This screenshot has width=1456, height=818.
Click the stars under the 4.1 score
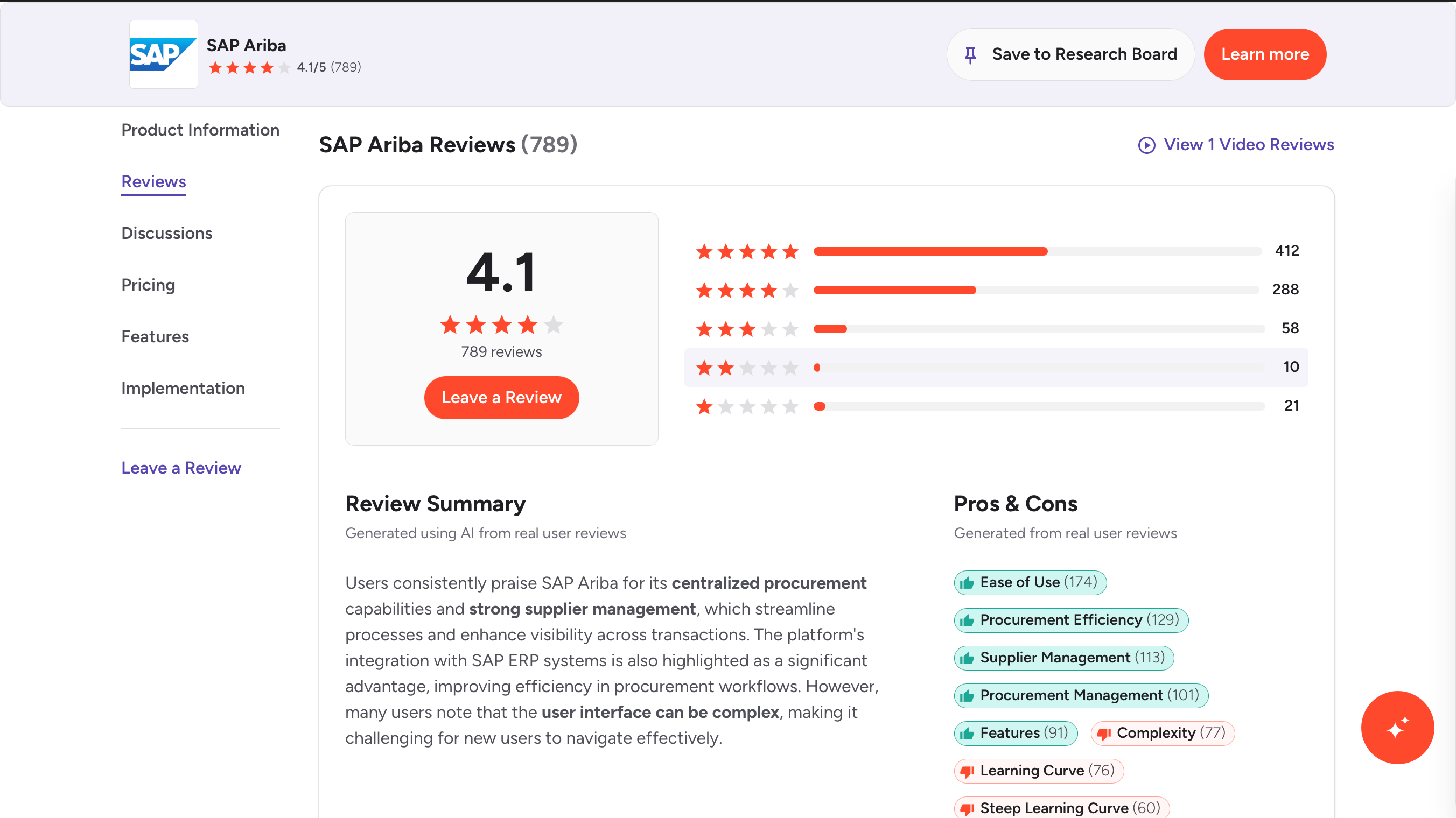pyautogui.click(x=501, y=325)
